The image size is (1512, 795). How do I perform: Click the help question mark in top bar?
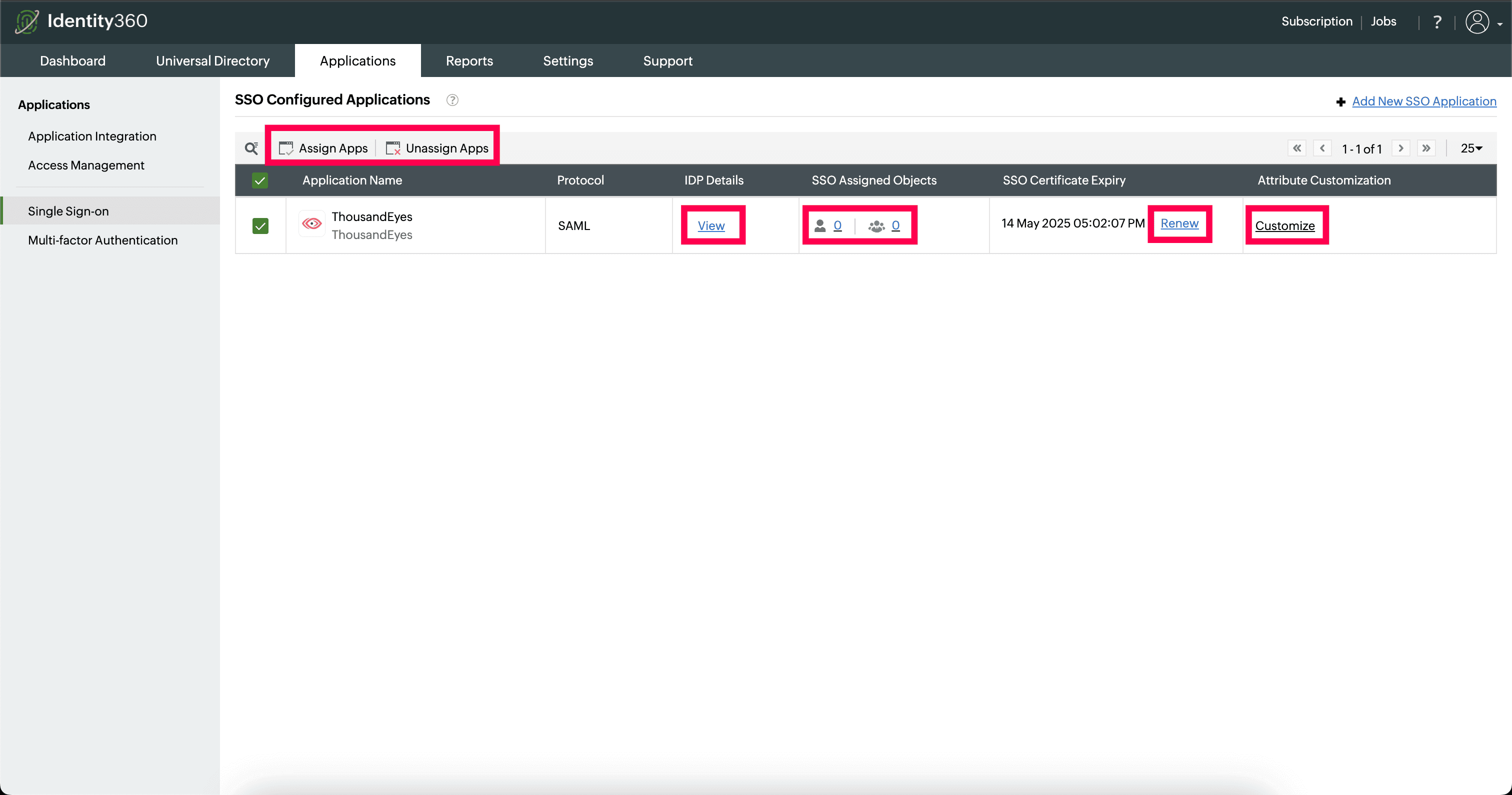(1437, 21)
